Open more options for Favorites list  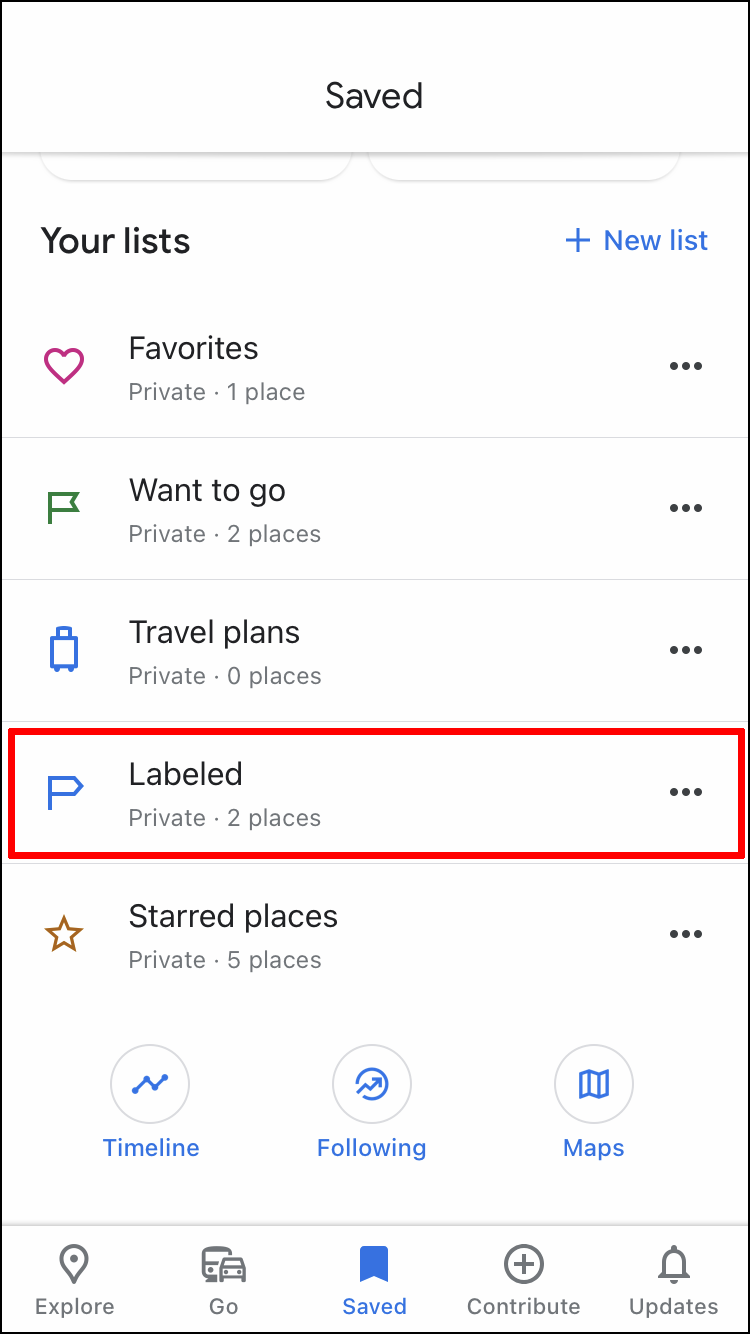686,366
